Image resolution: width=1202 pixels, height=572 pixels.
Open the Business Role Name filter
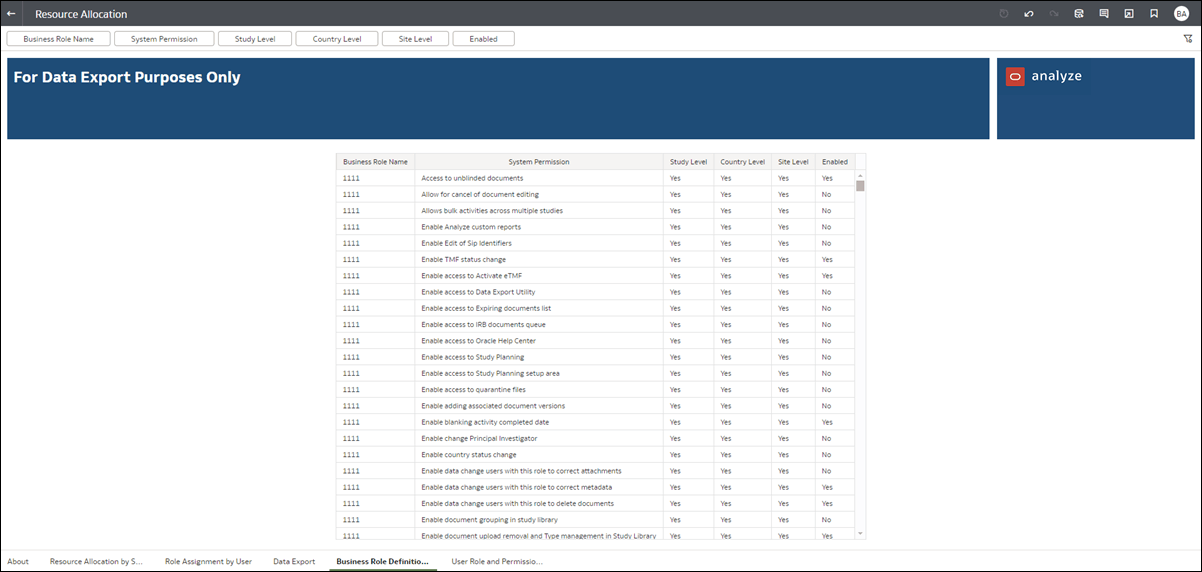tap(58, 39)
